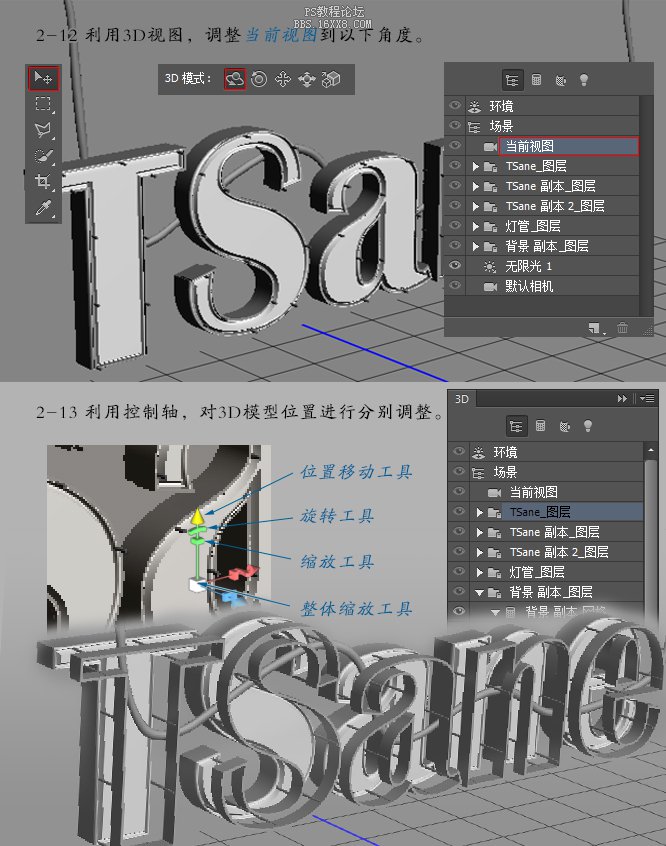The width and height of the screenshot is (666, 846).
Task: Filter by lights in lower 3D panel
Action: coord(588,426)
